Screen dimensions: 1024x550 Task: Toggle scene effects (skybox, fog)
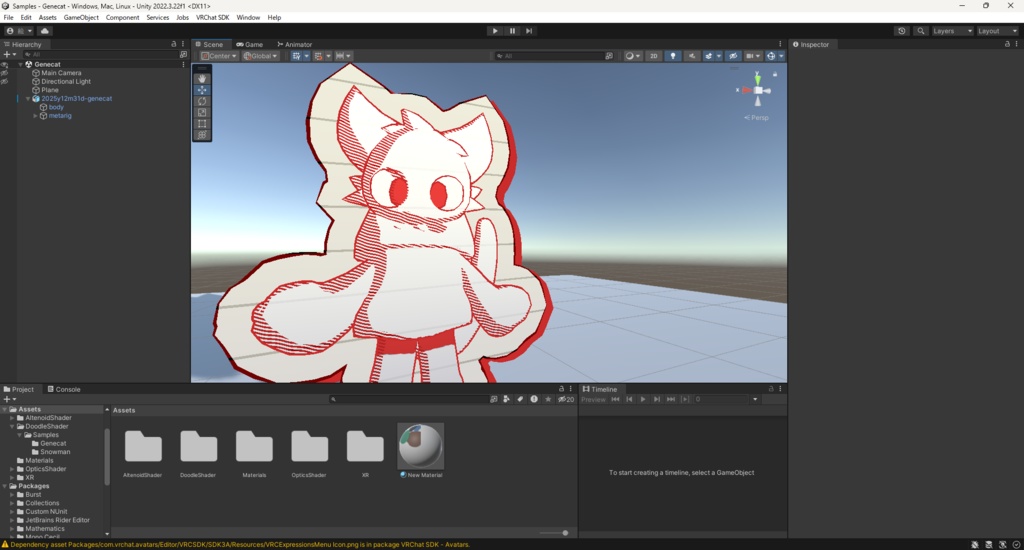709,56
